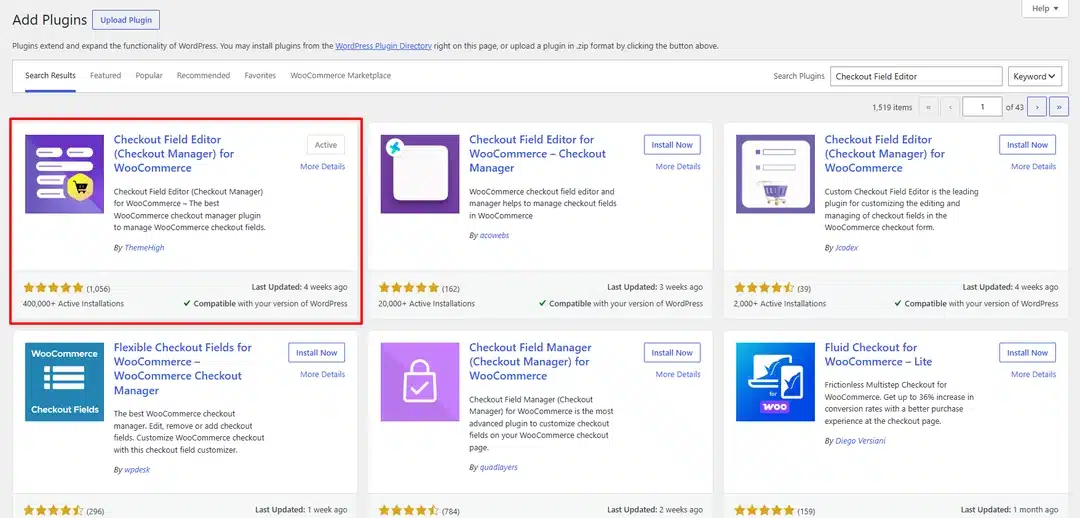Image resolution: width=1080 pixels, height=518 pixels.
Task: Open More Details for ThemeHigh plugin
Action: pyautogui.click(x=322, y=167)
